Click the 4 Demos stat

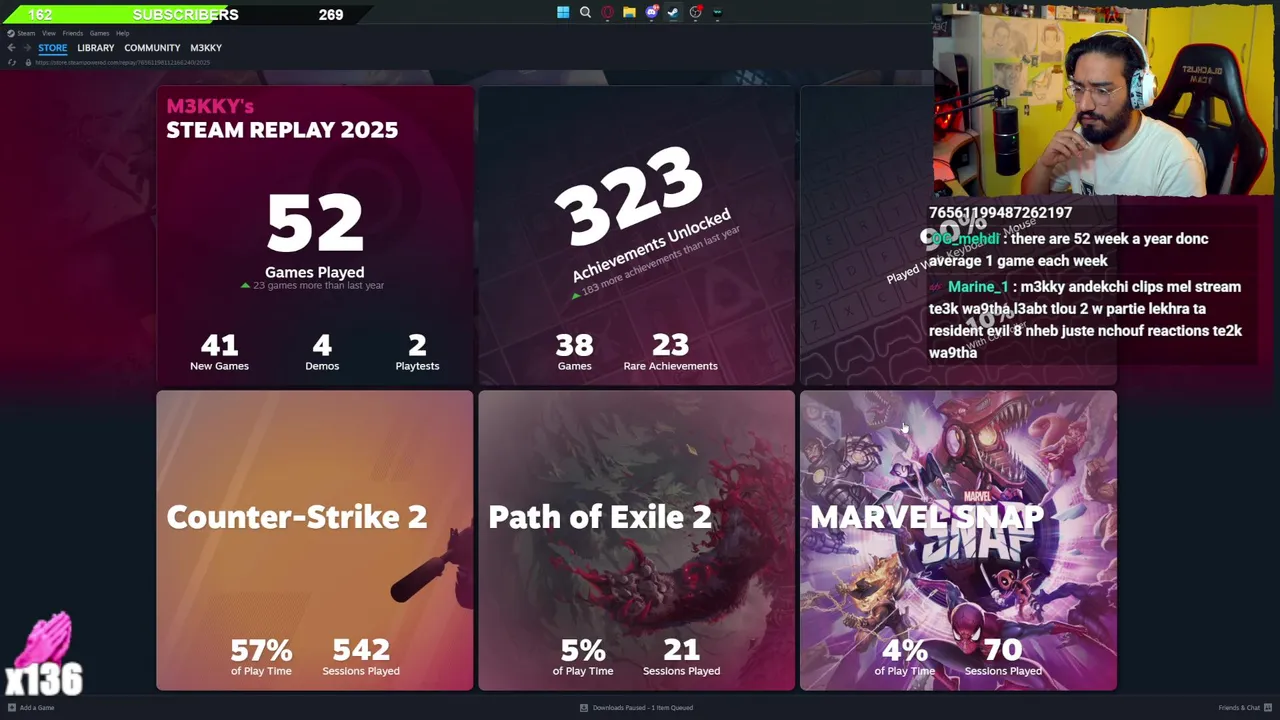[x=322, y=352]
